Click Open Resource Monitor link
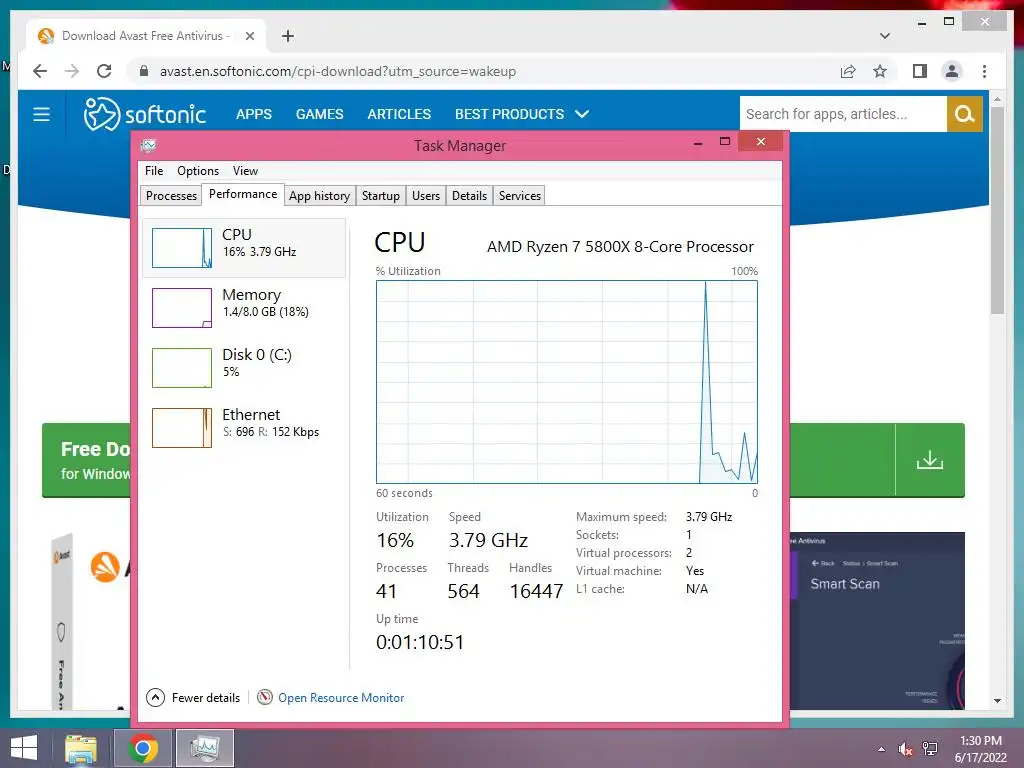1024x768 pixels. point(341,697)
